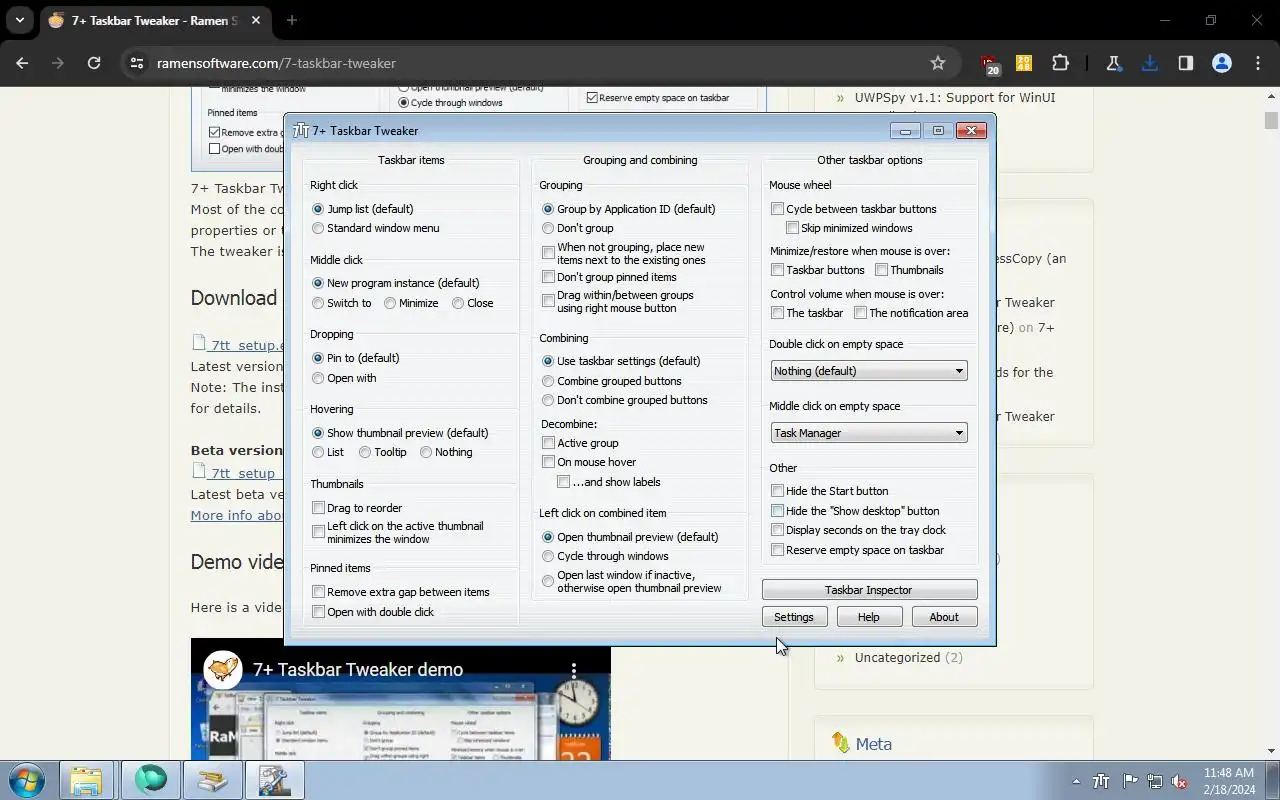Enable Remove extra gap between items
The image size is (1280, 800).
(400, 592)
